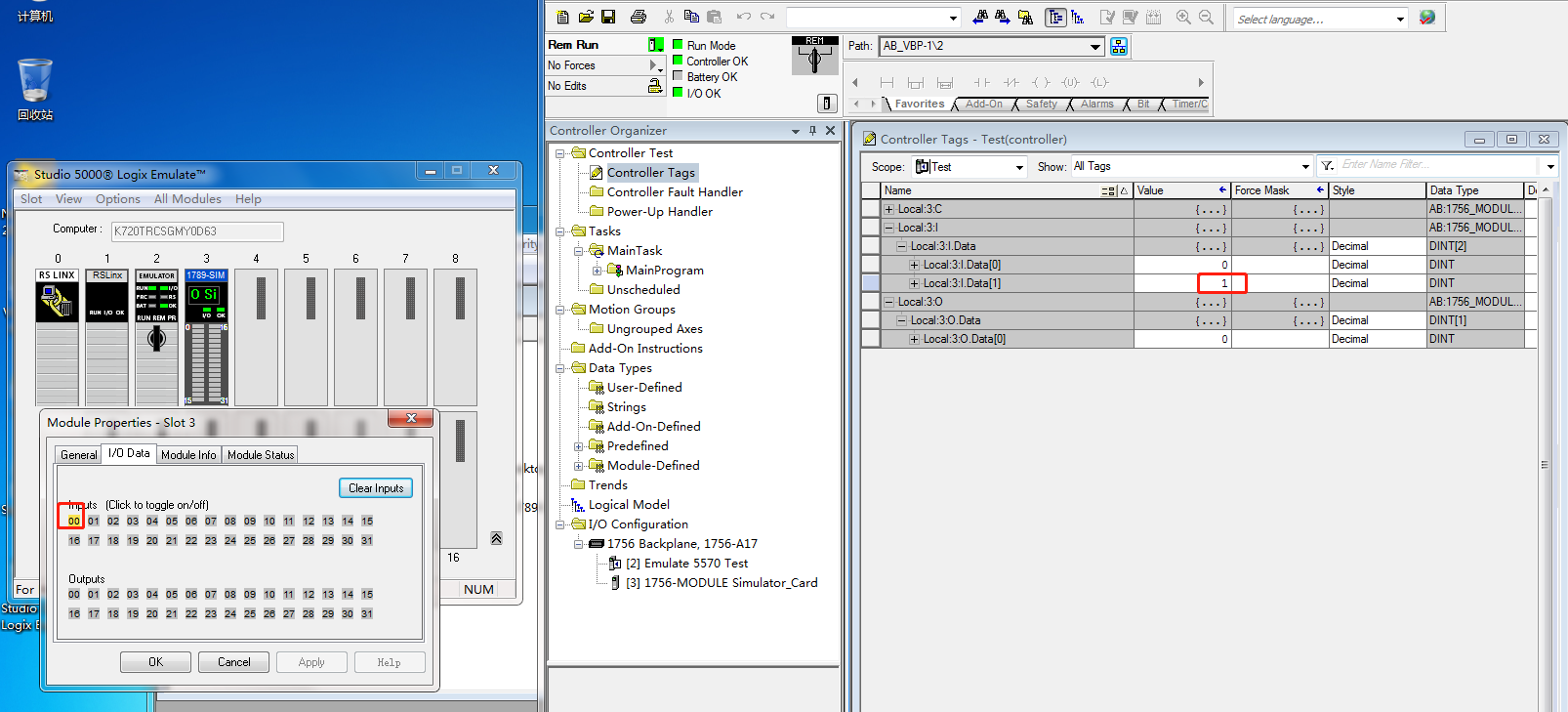Switch to the Module Info tab
The width and height of the screenshot is (1568, 712).
pyautogui.click(x=188, y=455)
